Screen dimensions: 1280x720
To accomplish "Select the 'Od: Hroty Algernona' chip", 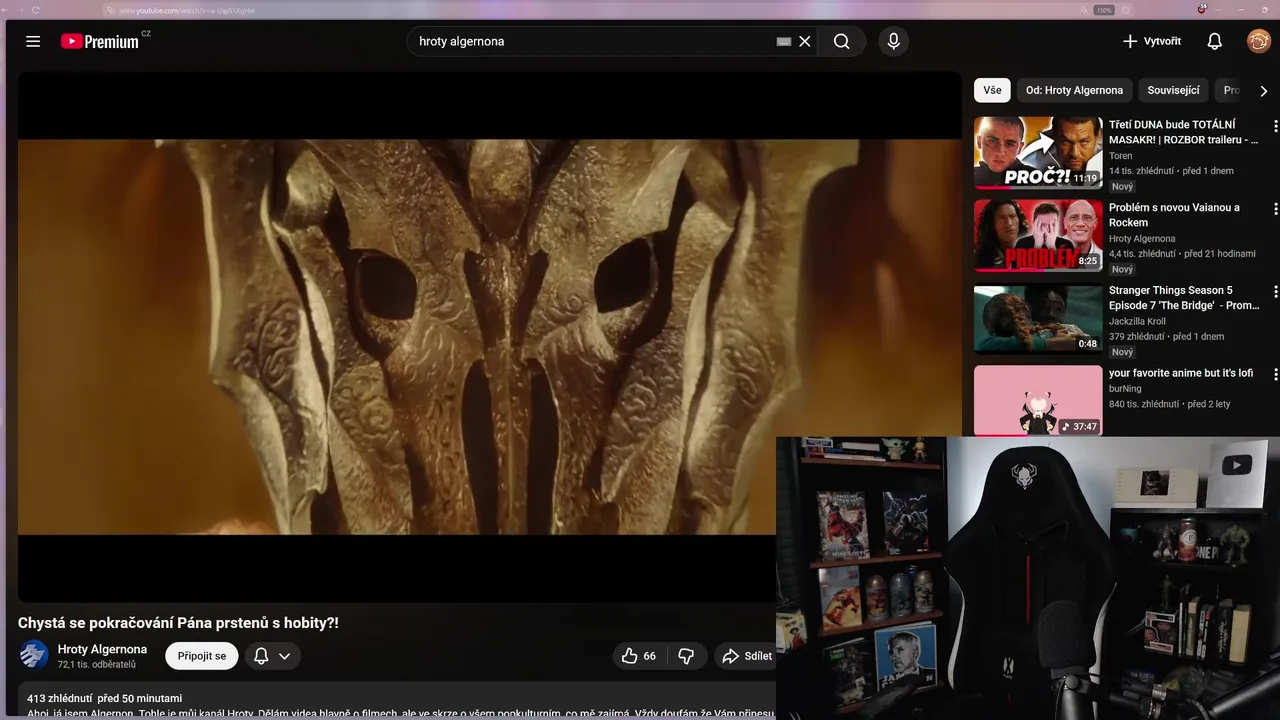I will (x=1074, y=90).
